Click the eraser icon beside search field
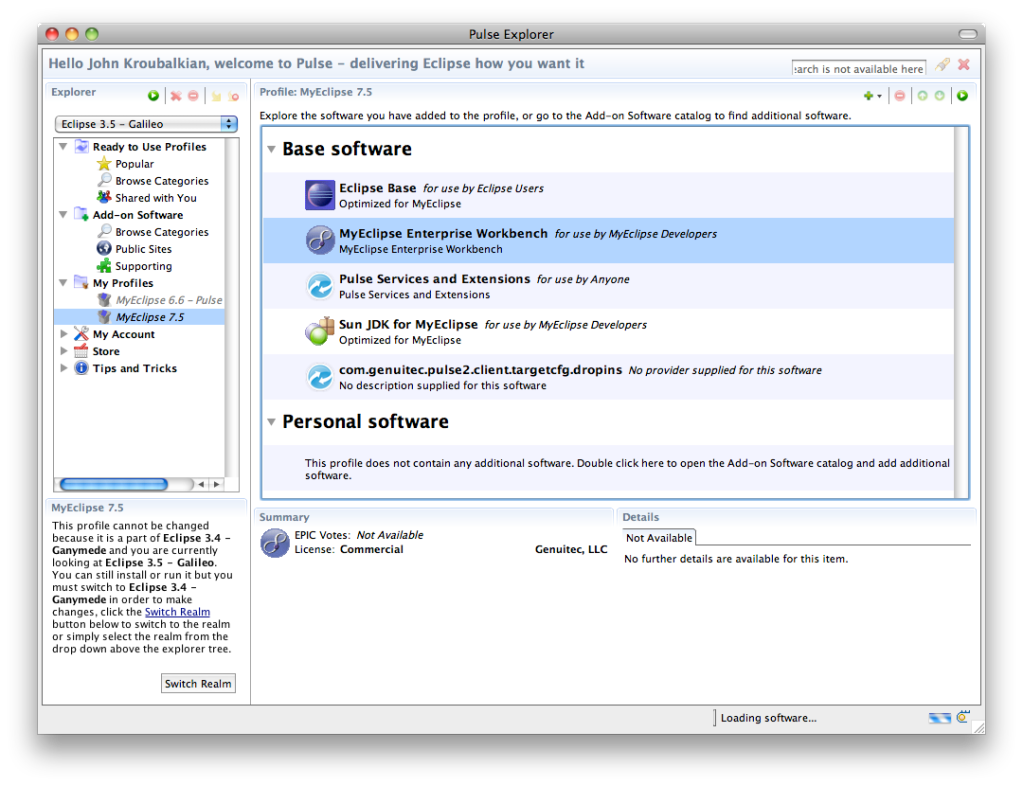Screen dimensions: 1023x786 click(942, 65)
